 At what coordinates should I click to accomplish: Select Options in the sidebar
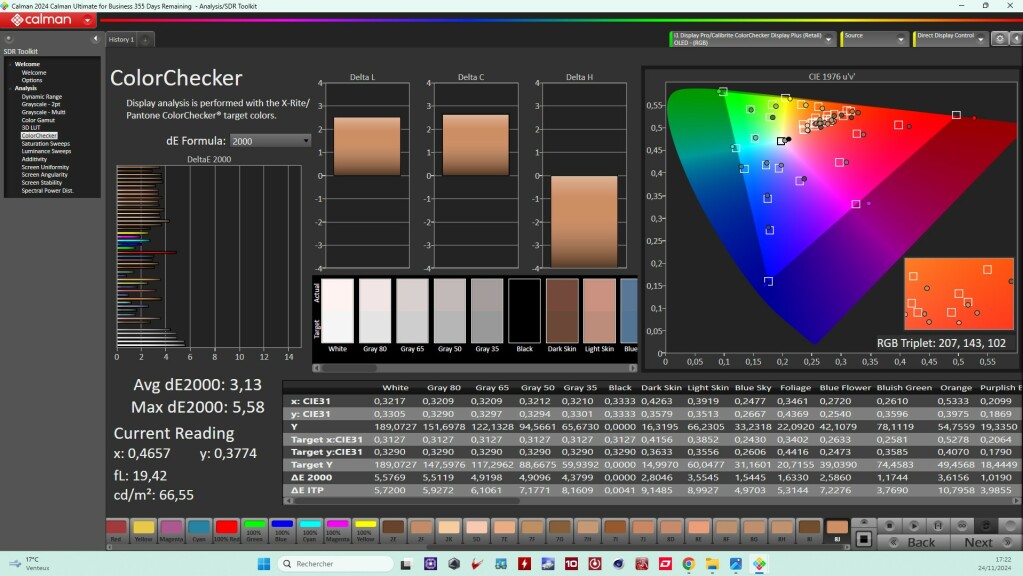tap(32, 80)
